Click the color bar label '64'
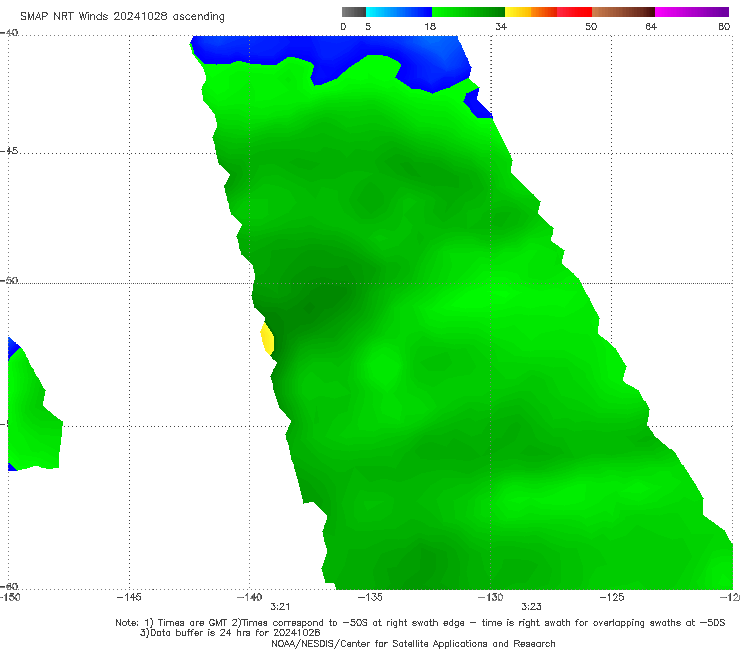This screenshot has width=740, height=650. (x=651, y=26)
